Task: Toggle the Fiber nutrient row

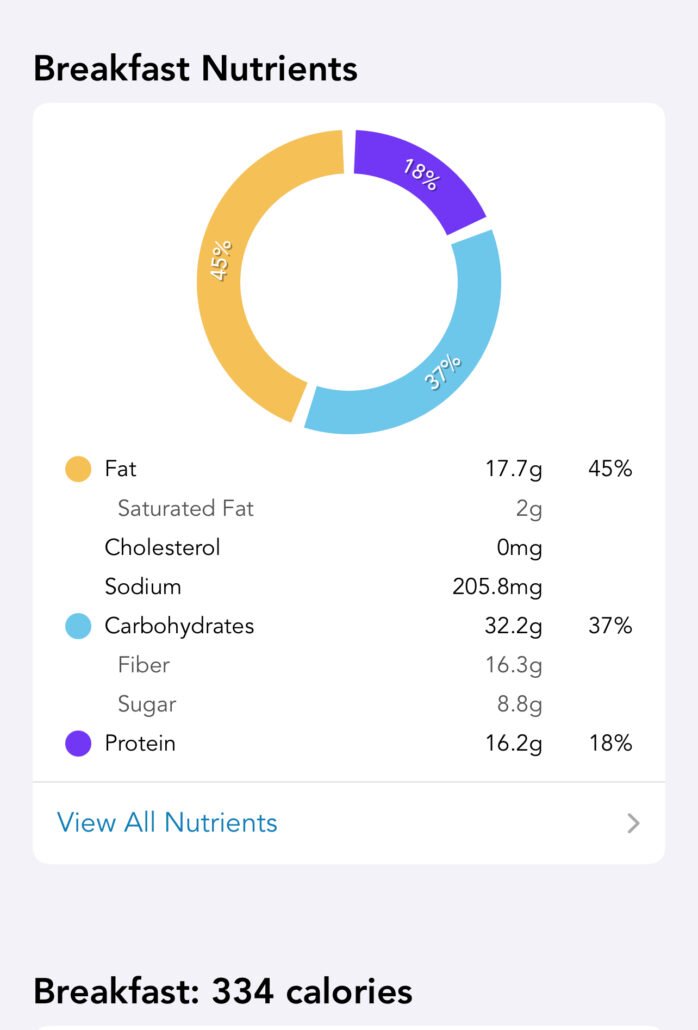Action: (x=147, y=665)
